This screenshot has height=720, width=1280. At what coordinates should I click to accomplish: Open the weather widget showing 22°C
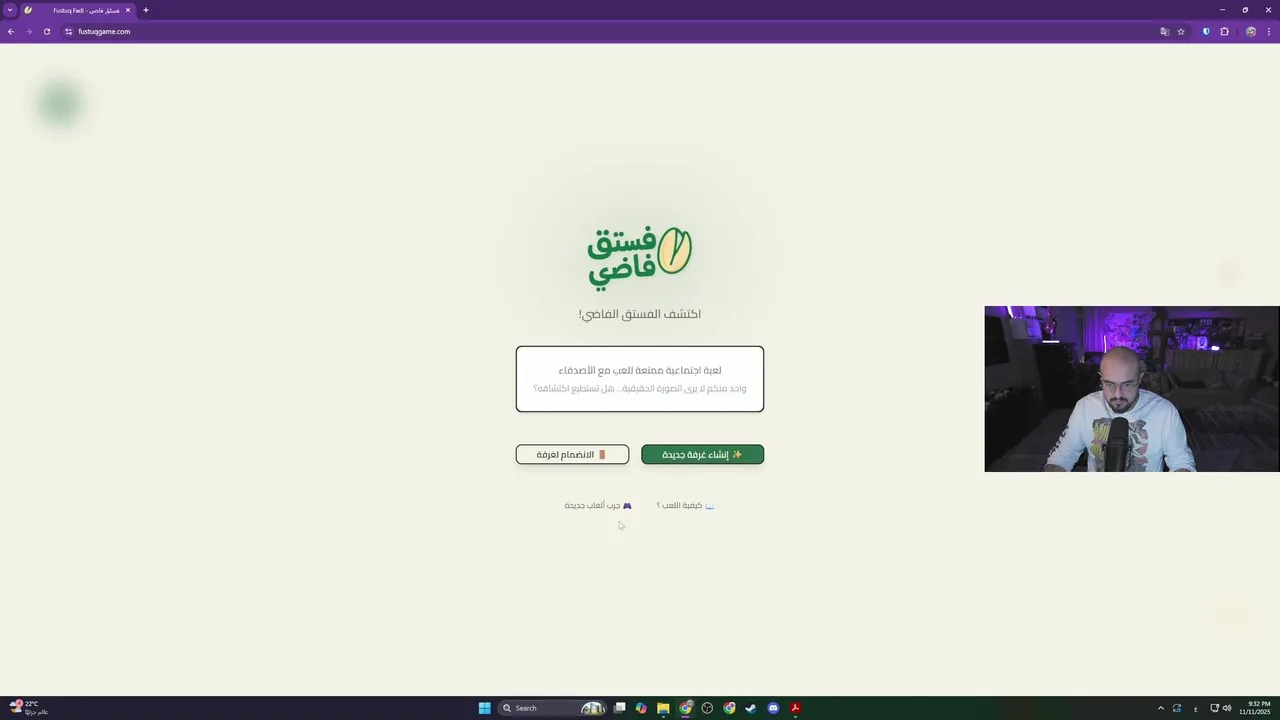[28, 708]
